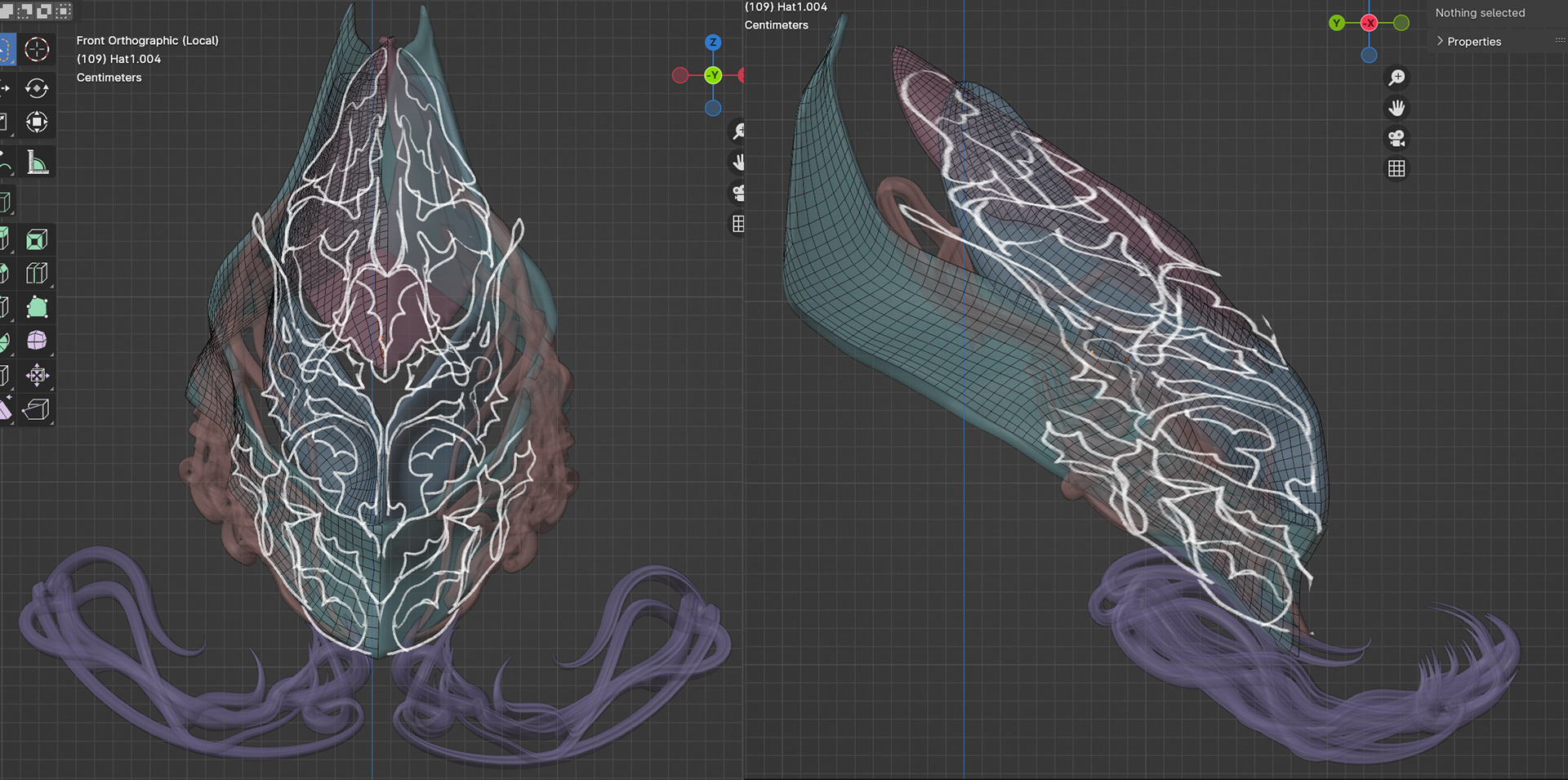Click pan hand icon in left viewport
Image resolution: width=1568 pixels, height=780 pixels.
pyautogui.click(x=737, y=162)
